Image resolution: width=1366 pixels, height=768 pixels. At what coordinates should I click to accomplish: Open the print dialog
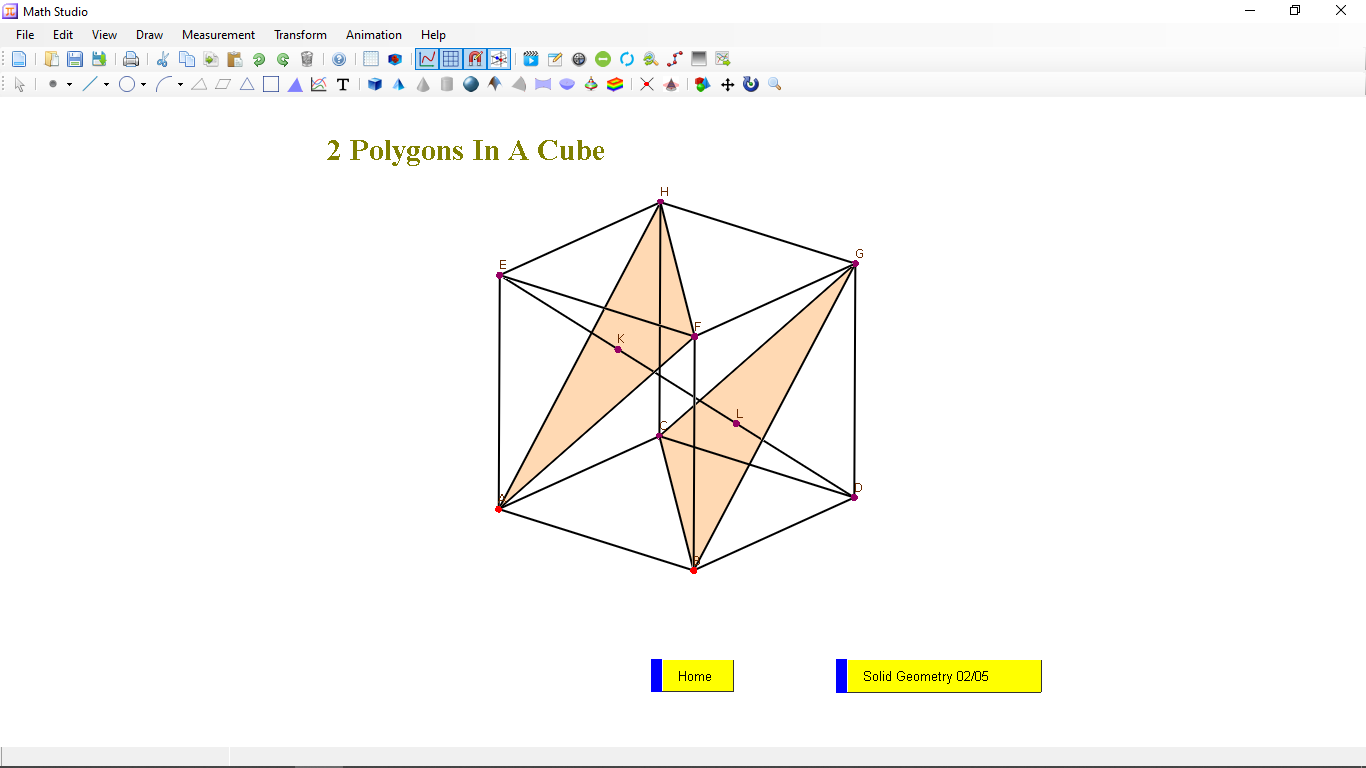tap(131, 59)
